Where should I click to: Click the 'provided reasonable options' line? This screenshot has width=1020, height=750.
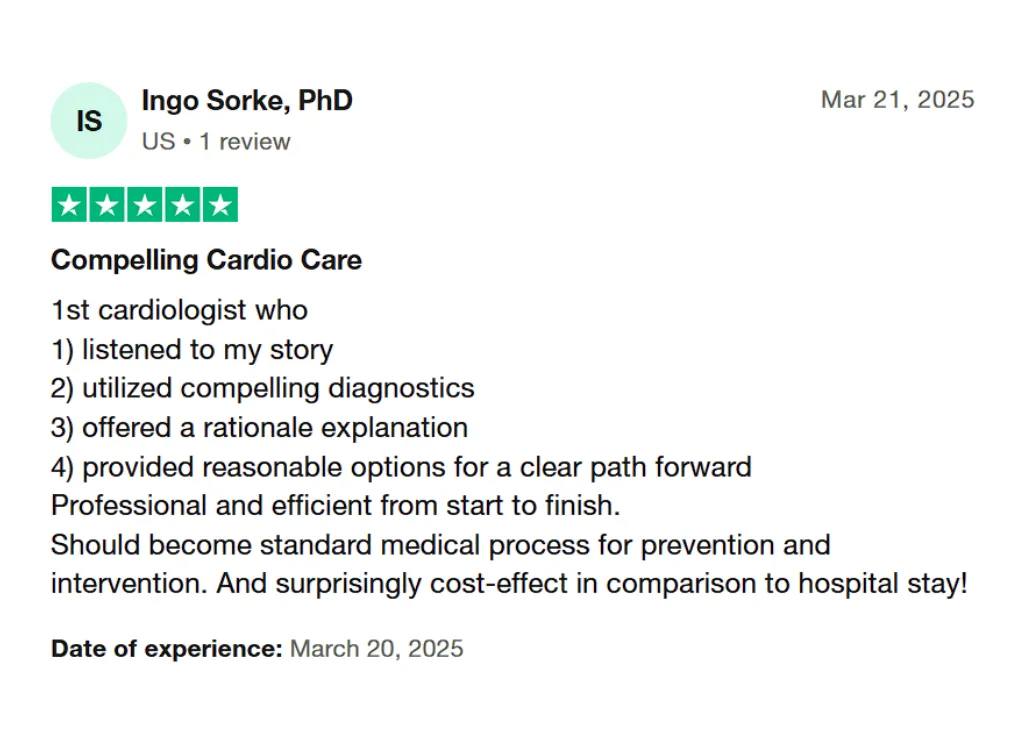[401, 467]
